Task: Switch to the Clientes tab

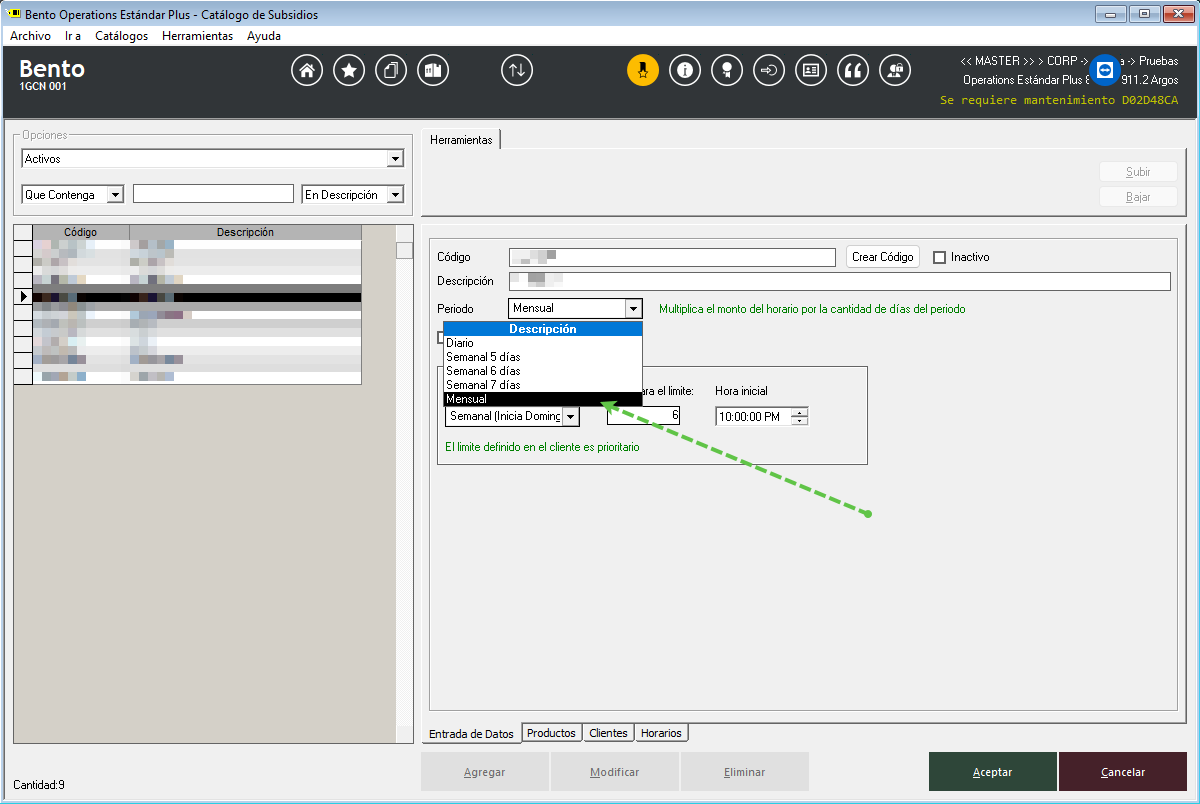Action: tap(608, 733)
